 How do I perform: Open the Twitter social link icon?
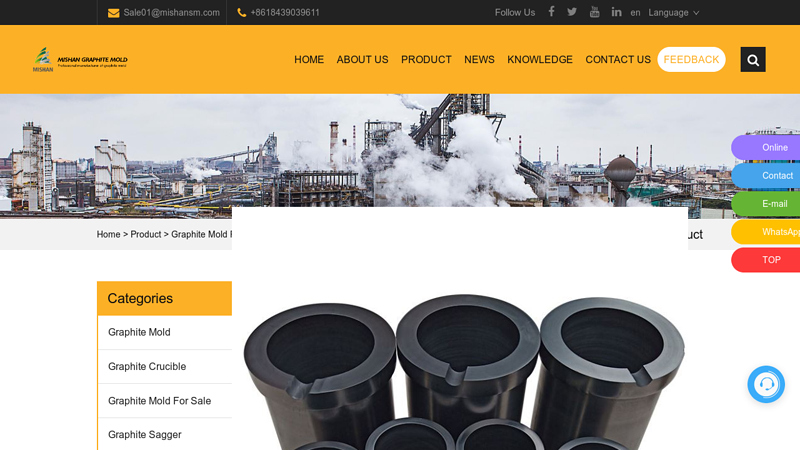click(572, 12)
